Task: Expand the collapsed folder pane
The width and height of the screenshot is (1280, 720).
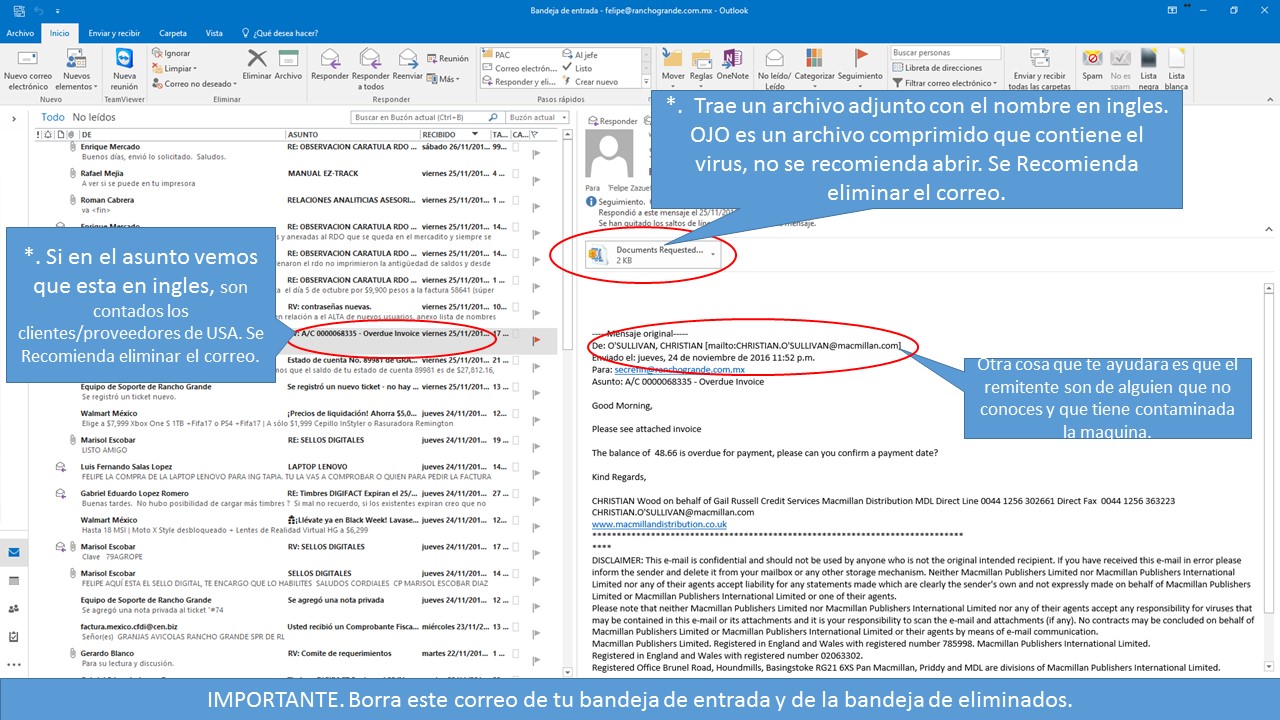Action: pos(14,120)
